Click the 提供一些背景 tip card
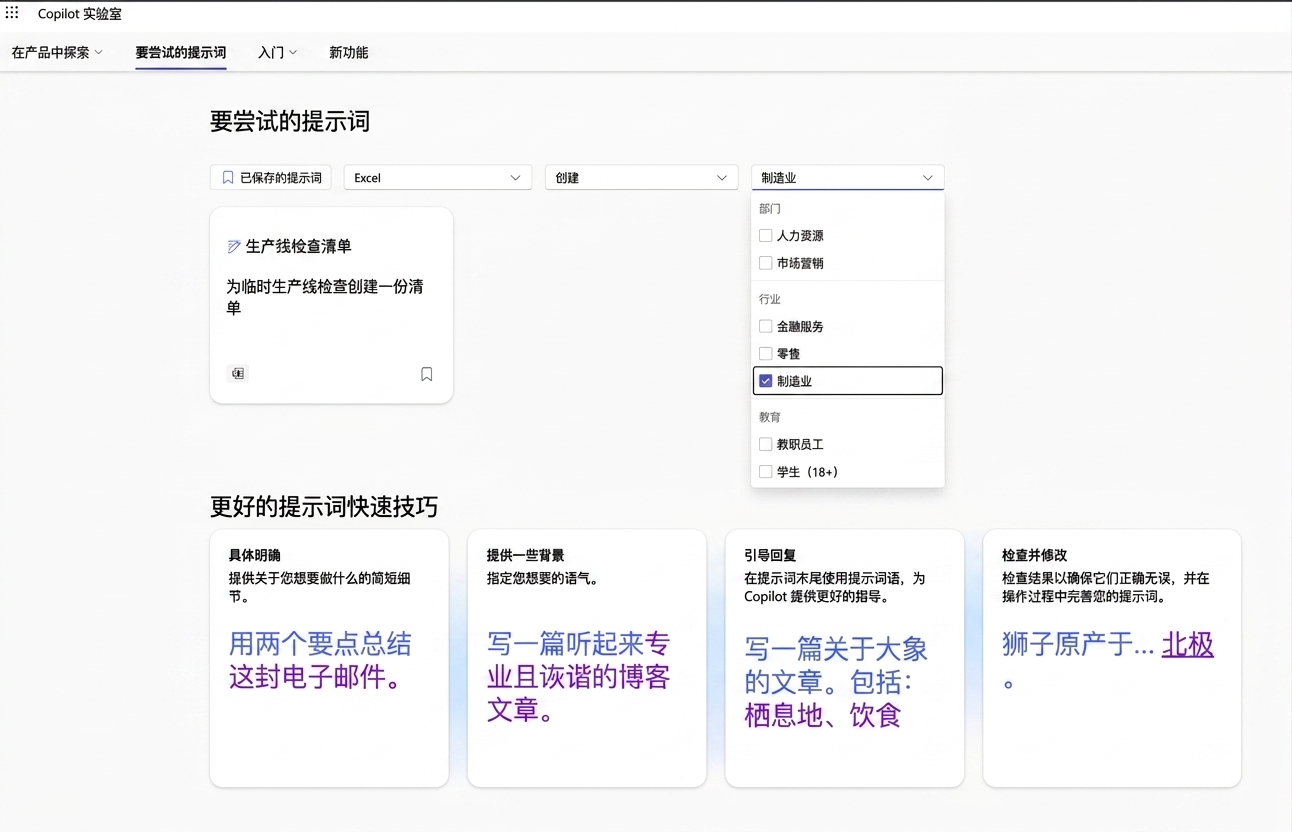 586,658
